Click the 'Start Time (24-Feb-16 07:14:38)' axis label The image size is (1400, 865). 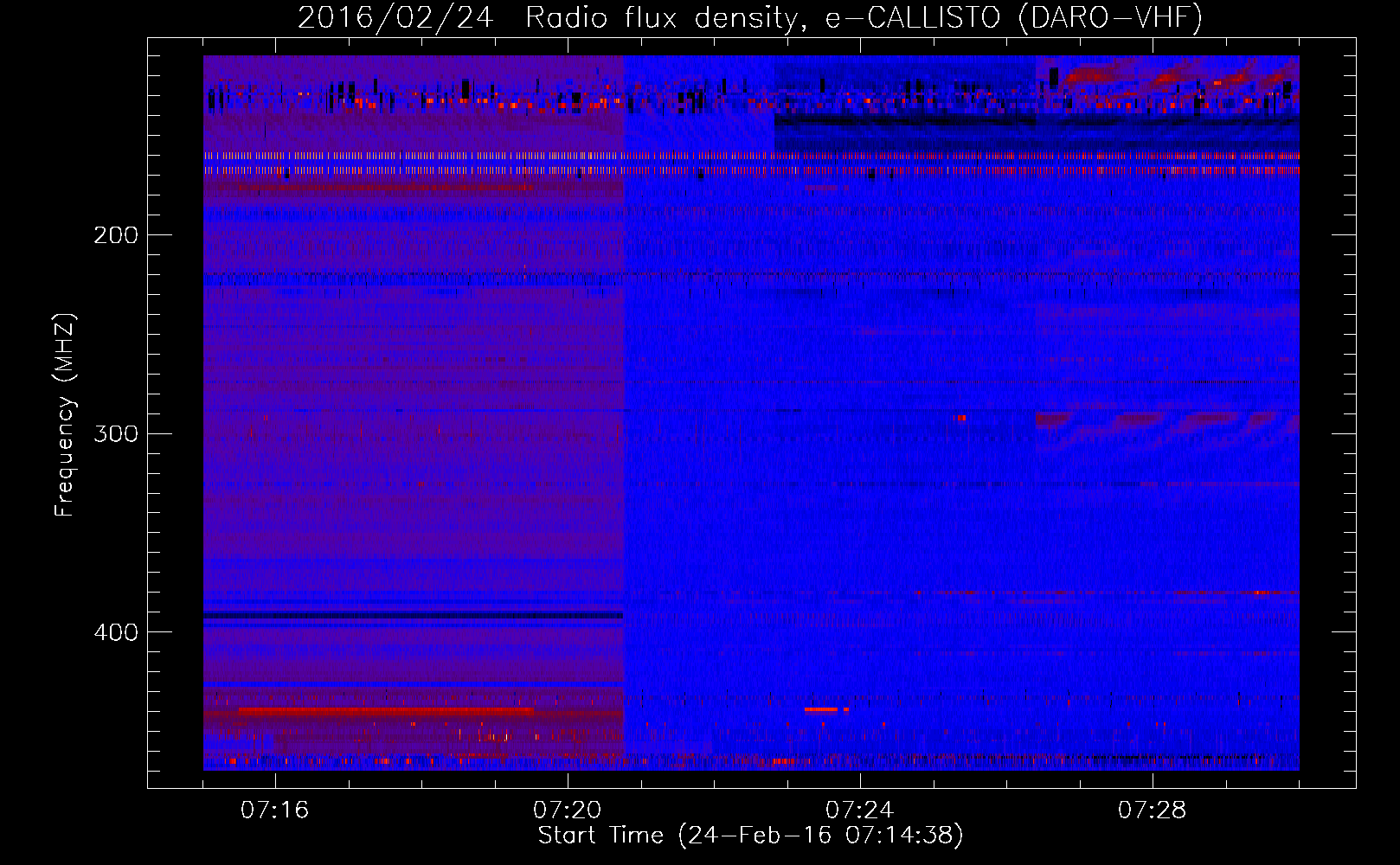point(751,836)
